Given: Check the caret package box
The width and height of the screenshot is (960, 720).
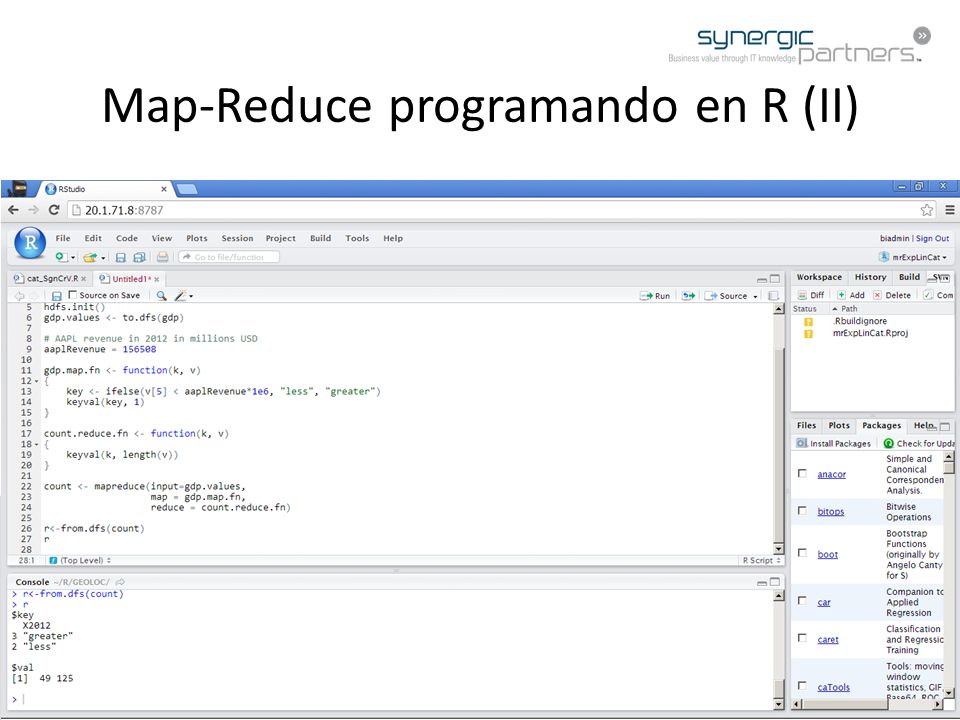Looking at the screenshot, I should (802, 638).
